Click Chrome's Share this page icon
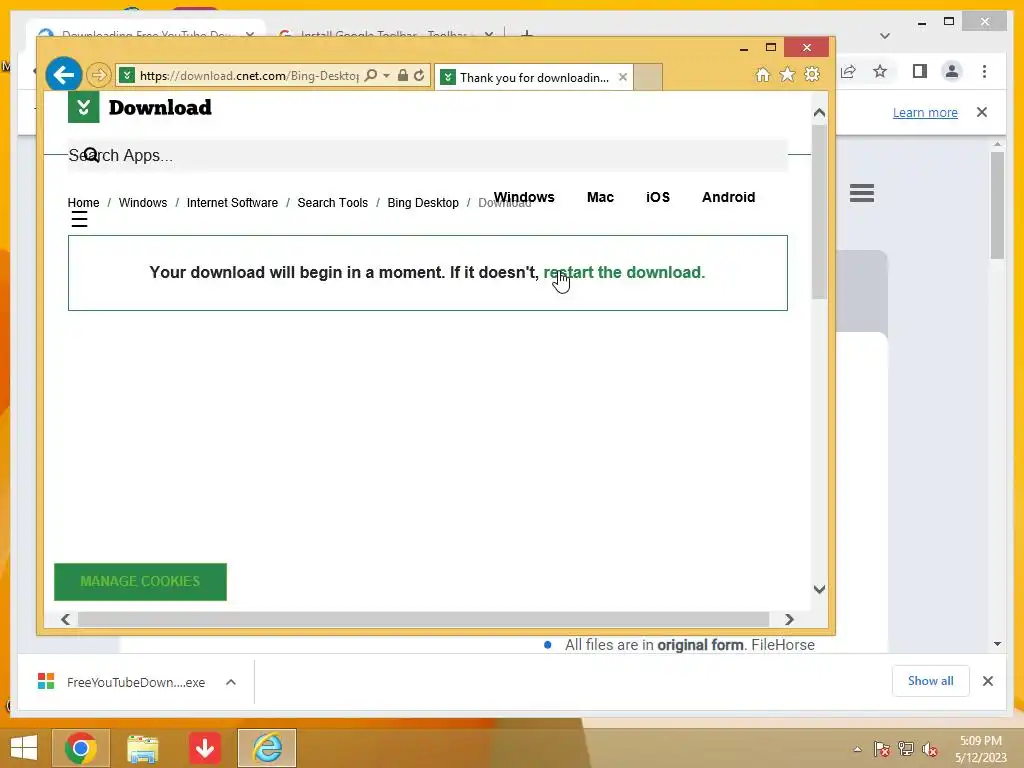Screen dimensions: 1024x768 point(848,71)
